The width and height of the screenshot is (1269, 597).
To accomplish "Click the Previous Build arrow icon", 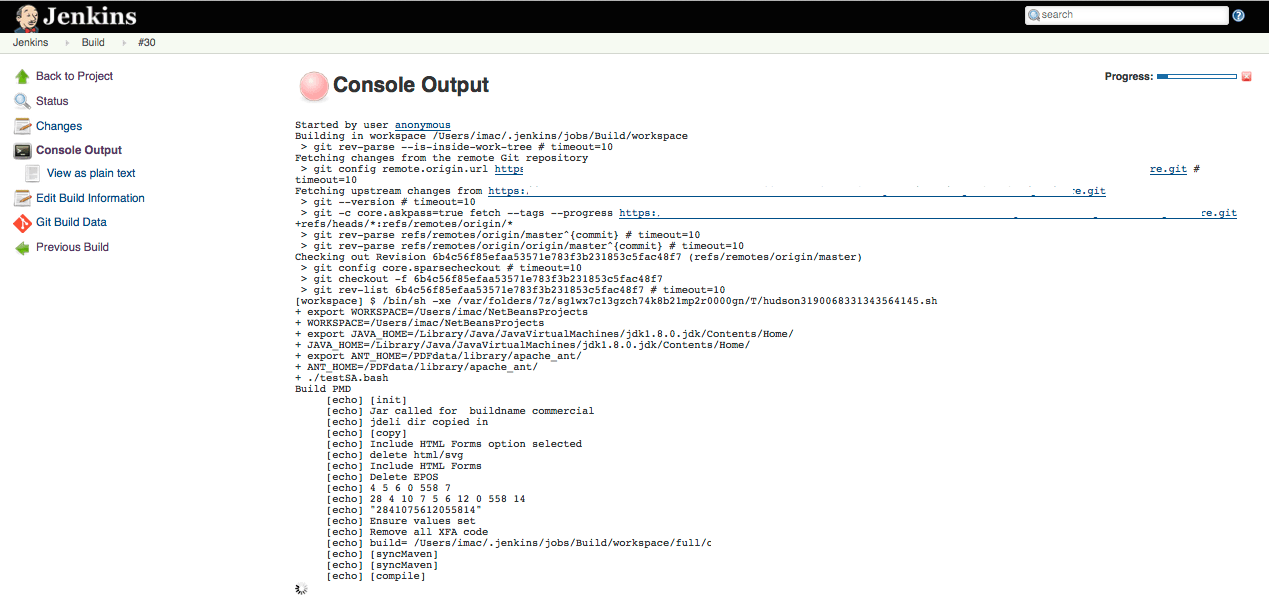I will coord(22,247).
